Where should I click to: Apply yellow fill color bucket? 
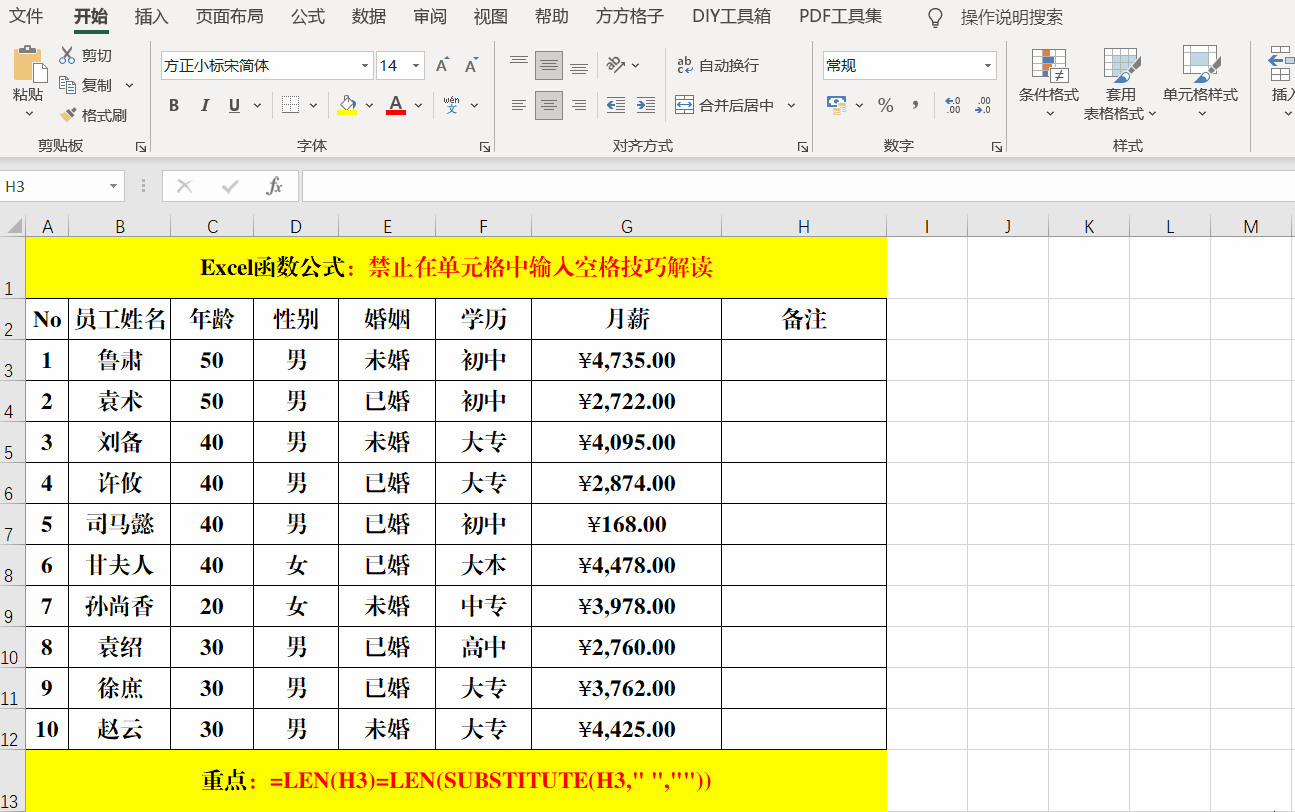click(x=347, y=105)
